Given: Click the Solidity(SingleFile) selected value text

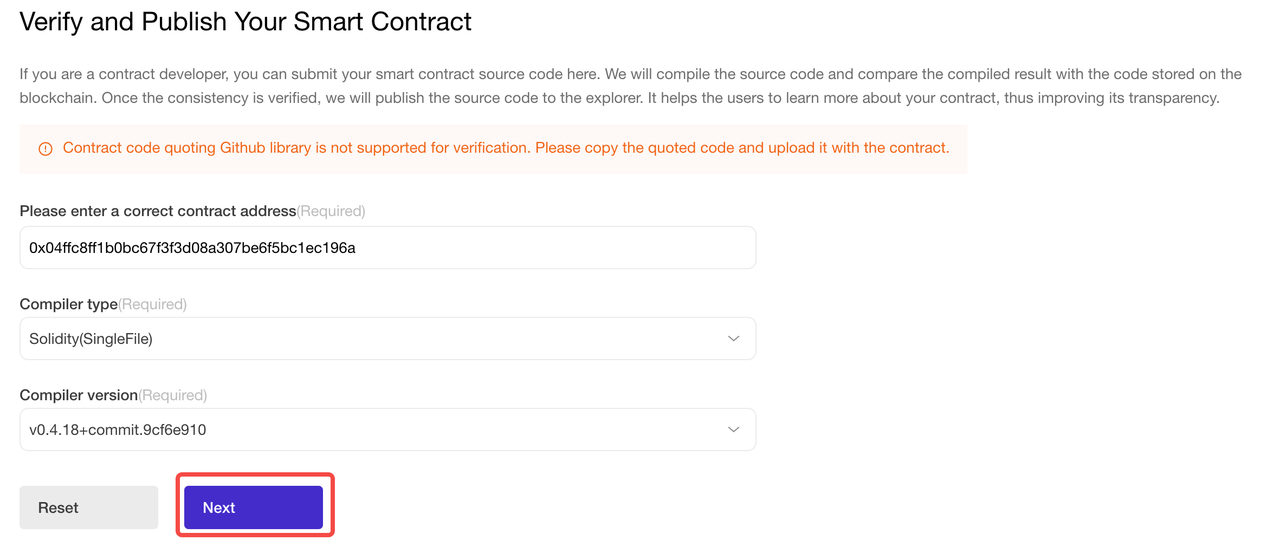Looking at the screenshot, I should tap(91, 339).
